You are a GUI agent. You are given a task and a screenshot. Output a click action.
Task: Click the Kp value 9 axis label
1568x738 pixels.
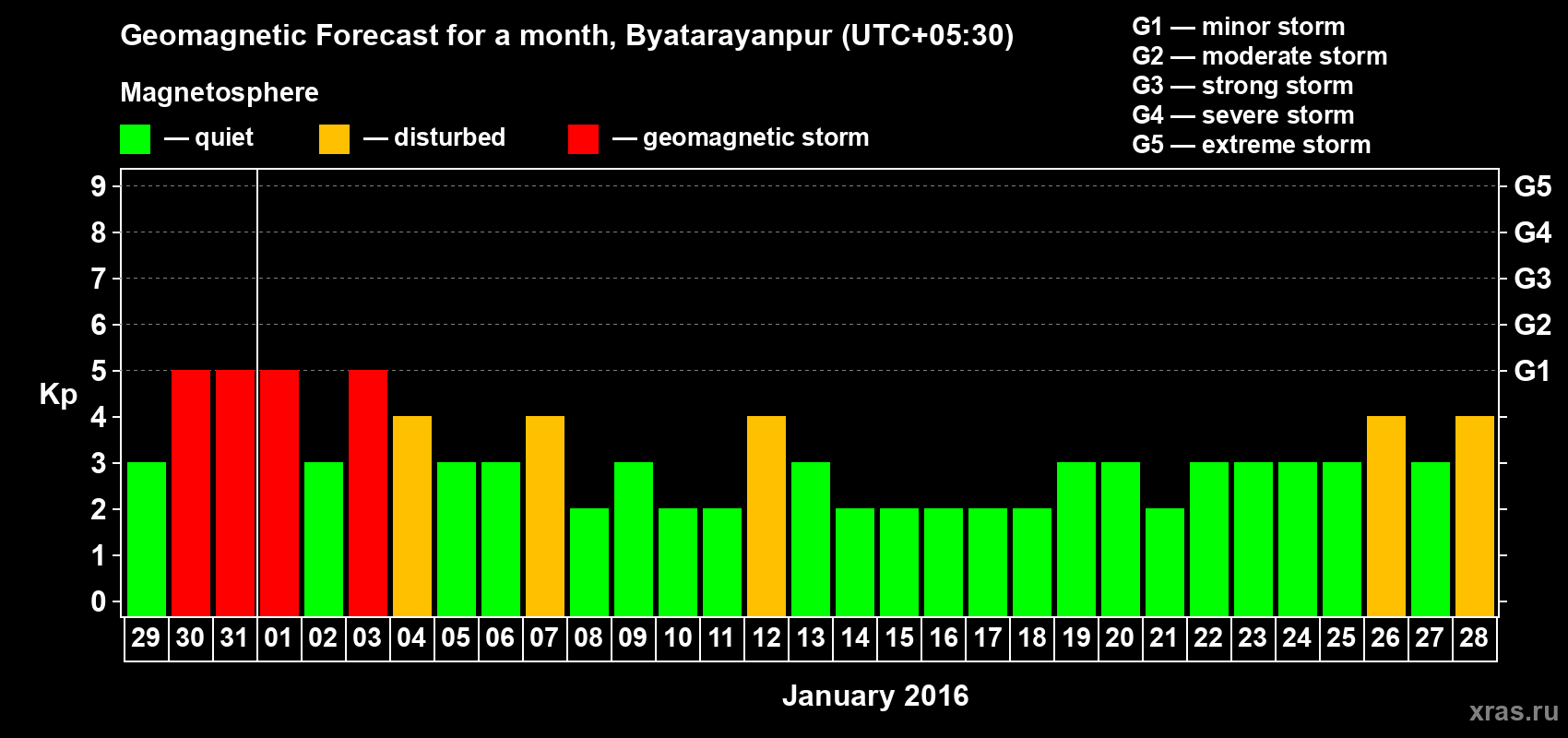coord(99,186)
